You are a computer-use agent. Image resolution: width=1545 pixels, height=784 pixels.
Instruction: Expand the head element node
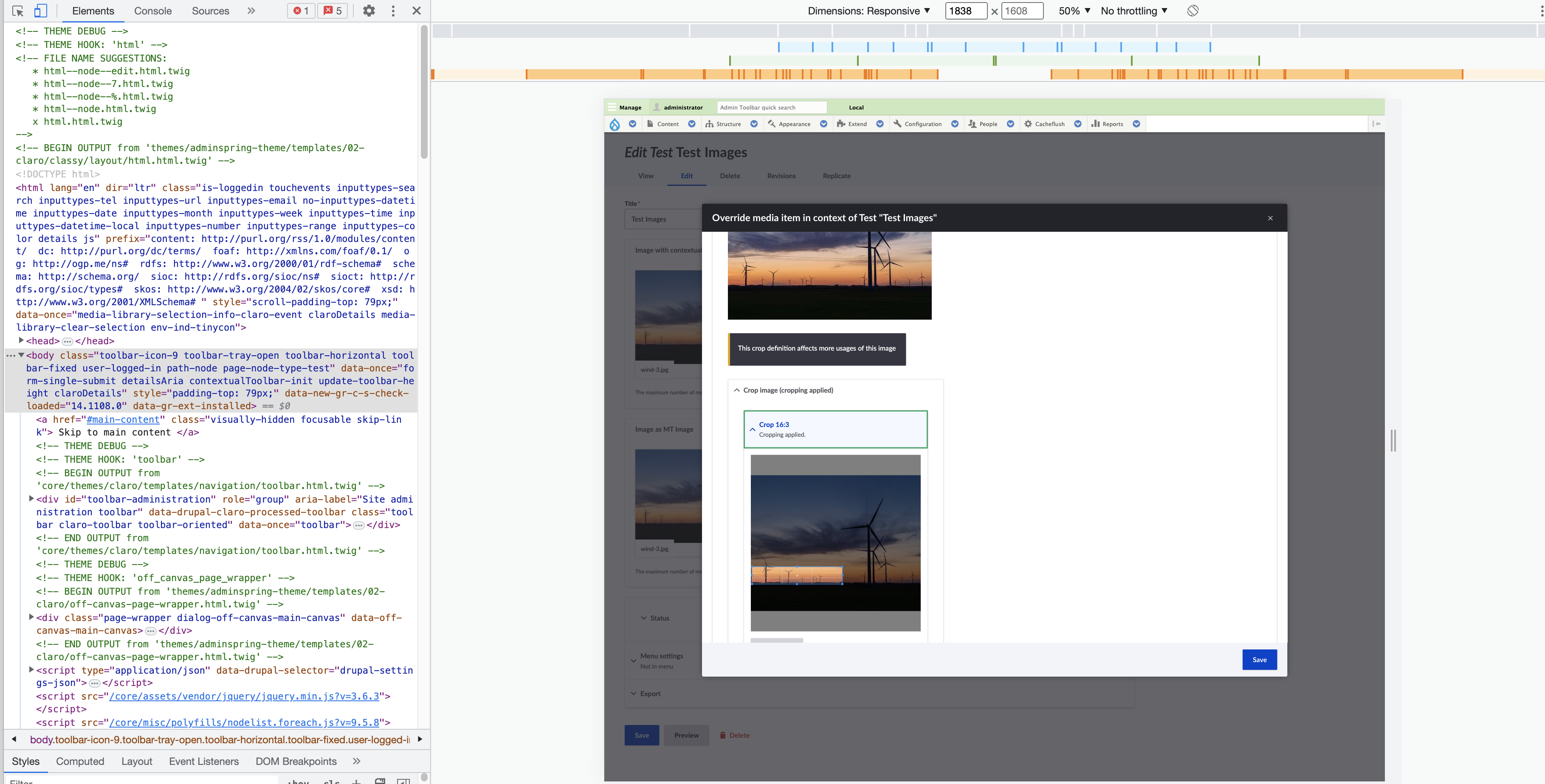click(21, 341)
